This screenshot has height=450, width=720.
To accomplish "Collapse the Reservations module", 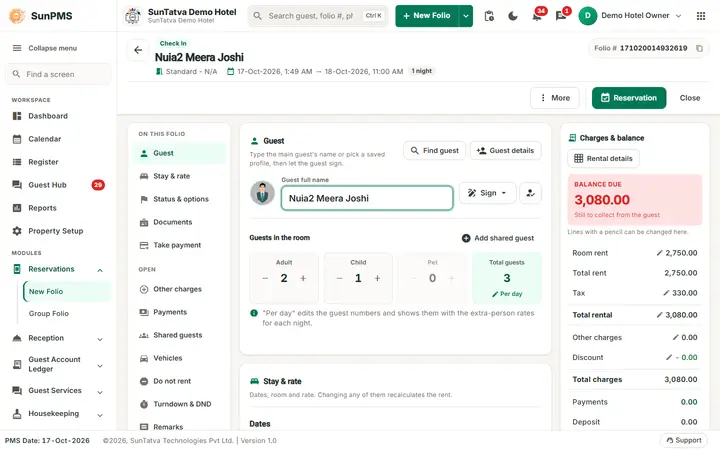I will pos(100,270).
